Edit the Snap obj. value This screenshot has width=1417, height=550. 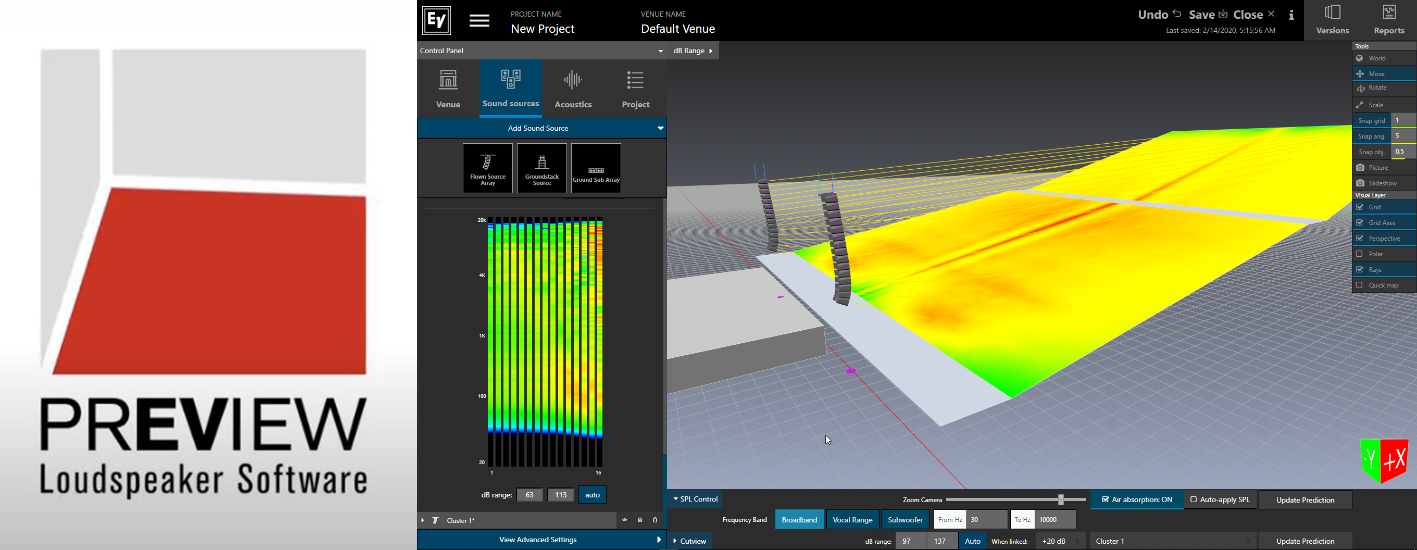(1403, 152)
